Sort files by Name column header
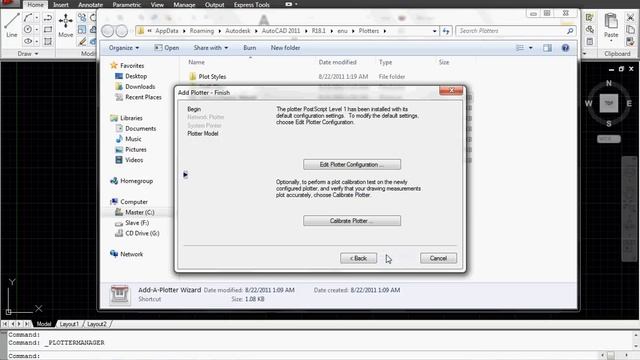This screenshot has width=640, height=360. pos(196,62)
